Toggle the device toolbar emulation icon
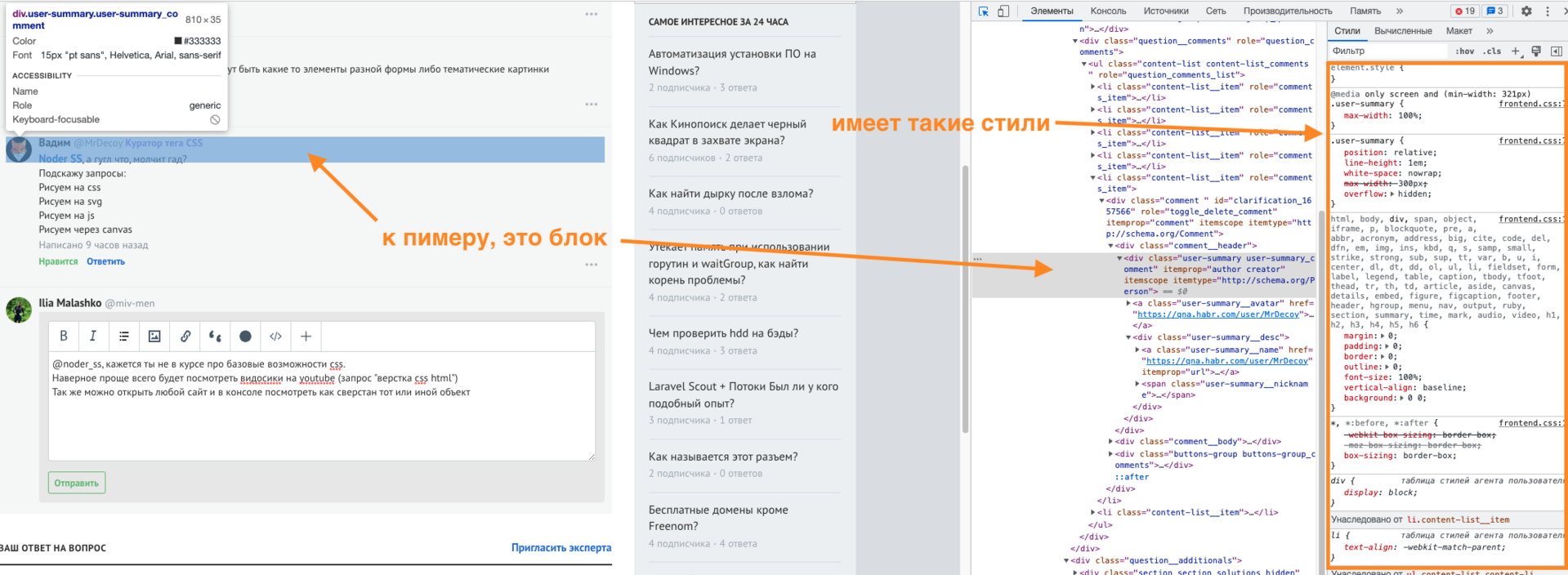 1003,11
